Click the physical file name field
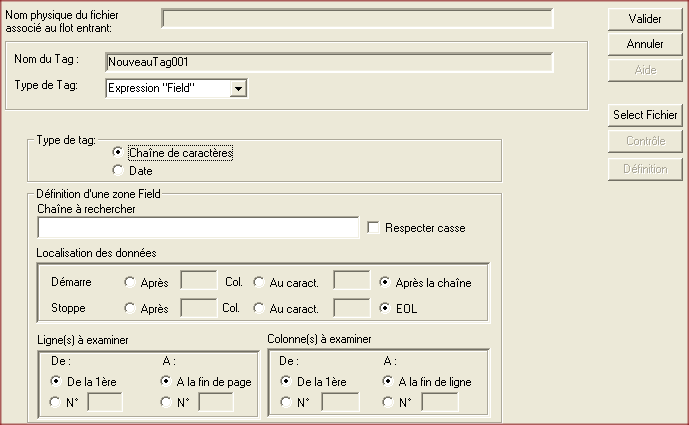689x425 pixels. tap(357, 19)
